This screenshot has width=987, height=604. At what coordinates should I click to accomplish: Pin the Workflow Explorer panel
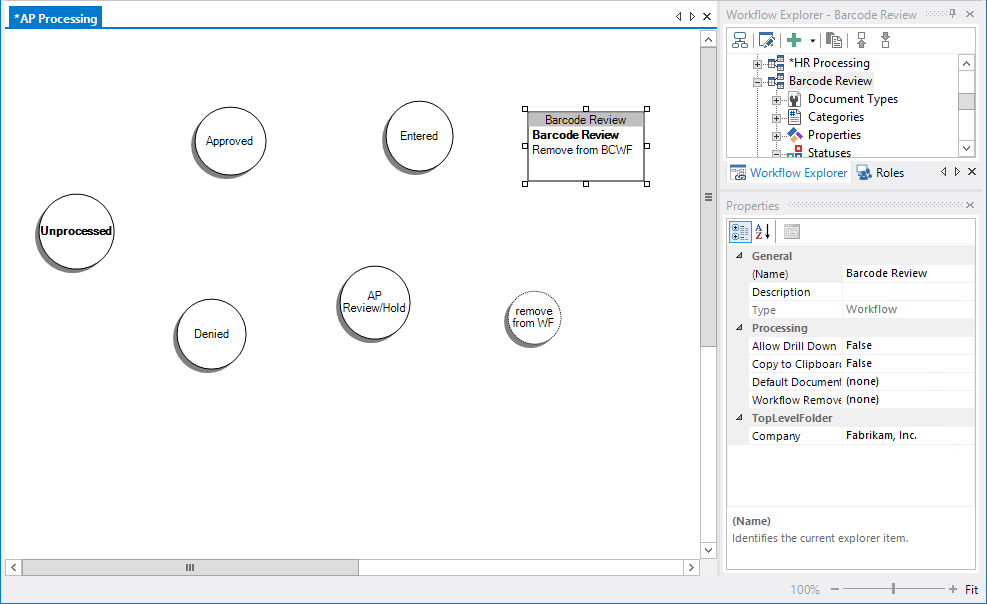(952, 14)
